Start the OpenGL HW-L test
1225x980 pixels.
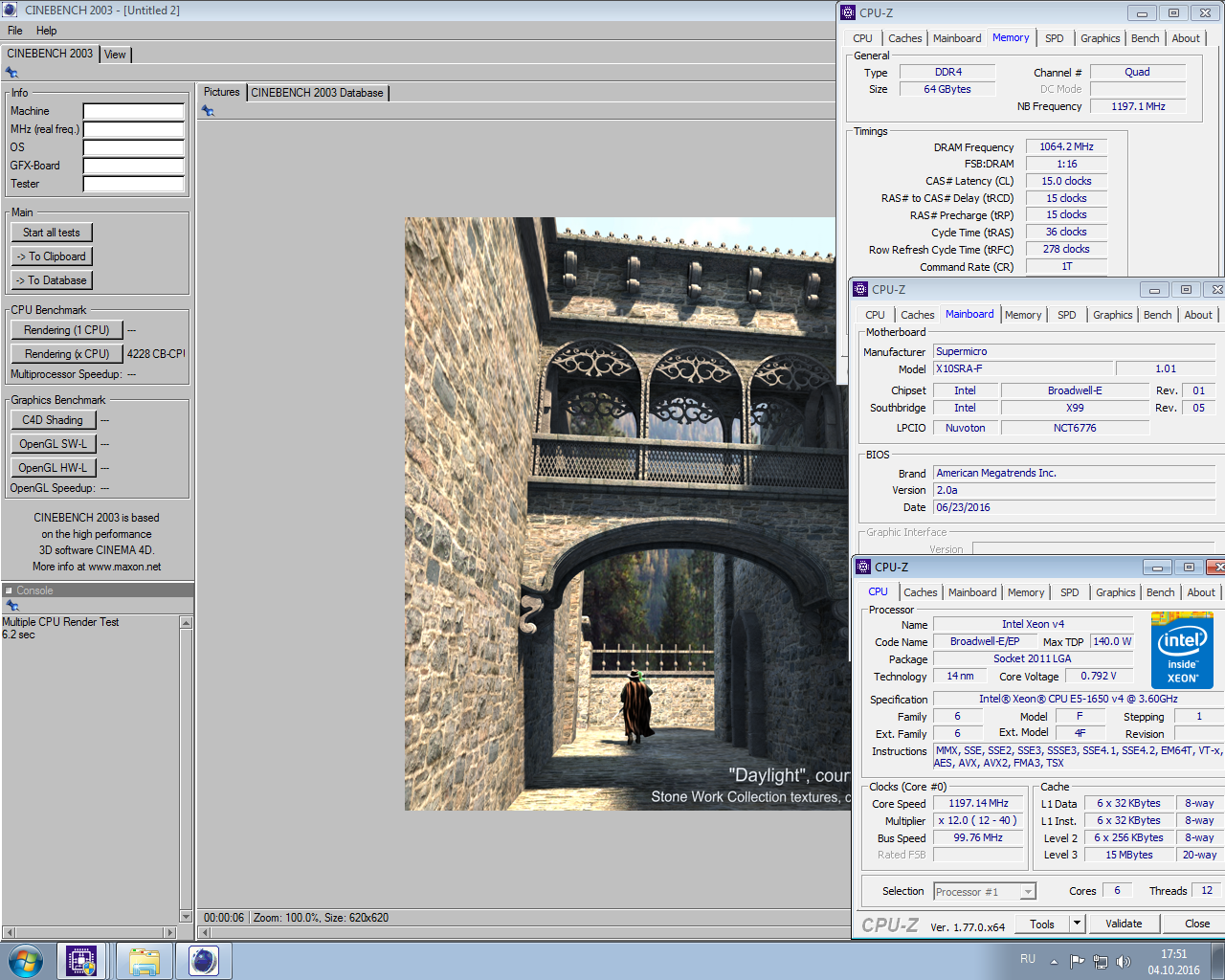pos(53,468)
